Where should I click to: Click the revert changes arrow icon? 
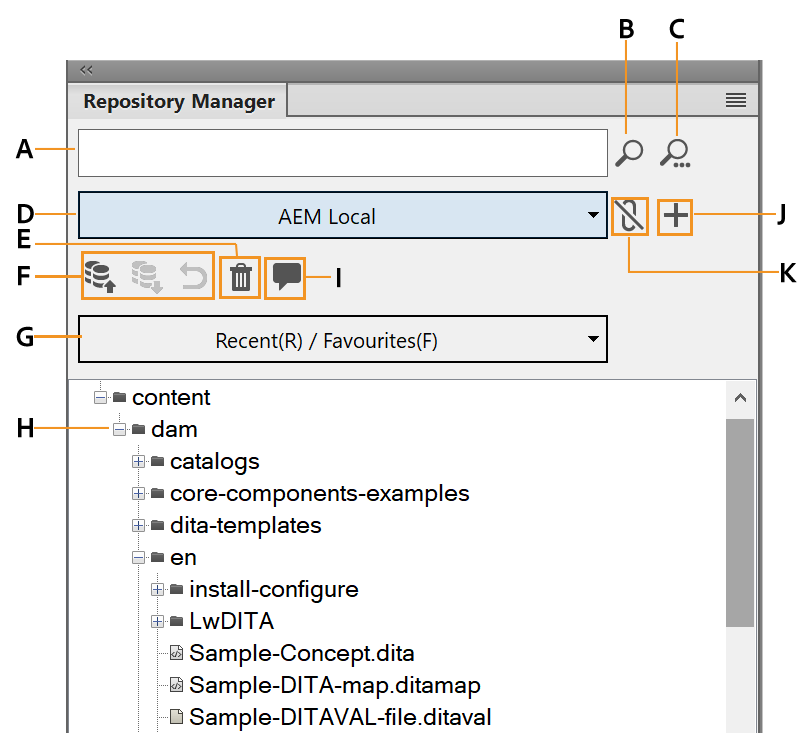pos(190,277)
